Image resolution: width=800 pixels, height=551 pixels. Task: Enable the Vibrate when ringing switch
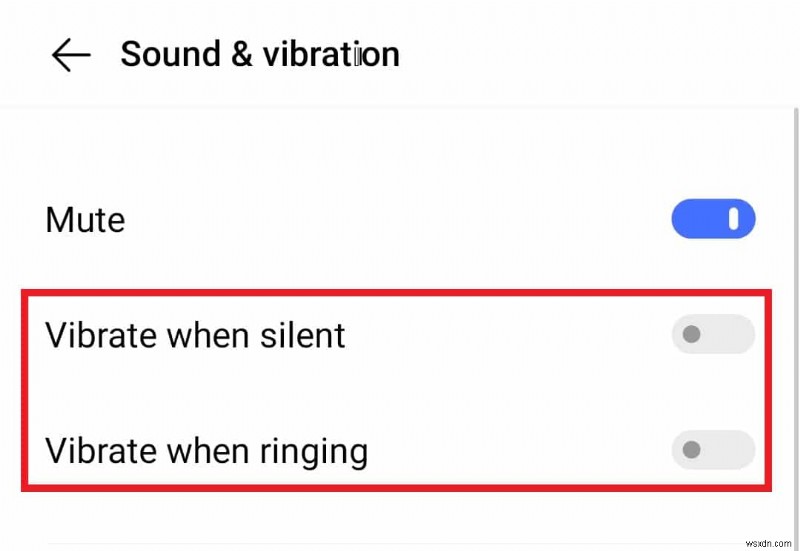click(x=713, y=450)
